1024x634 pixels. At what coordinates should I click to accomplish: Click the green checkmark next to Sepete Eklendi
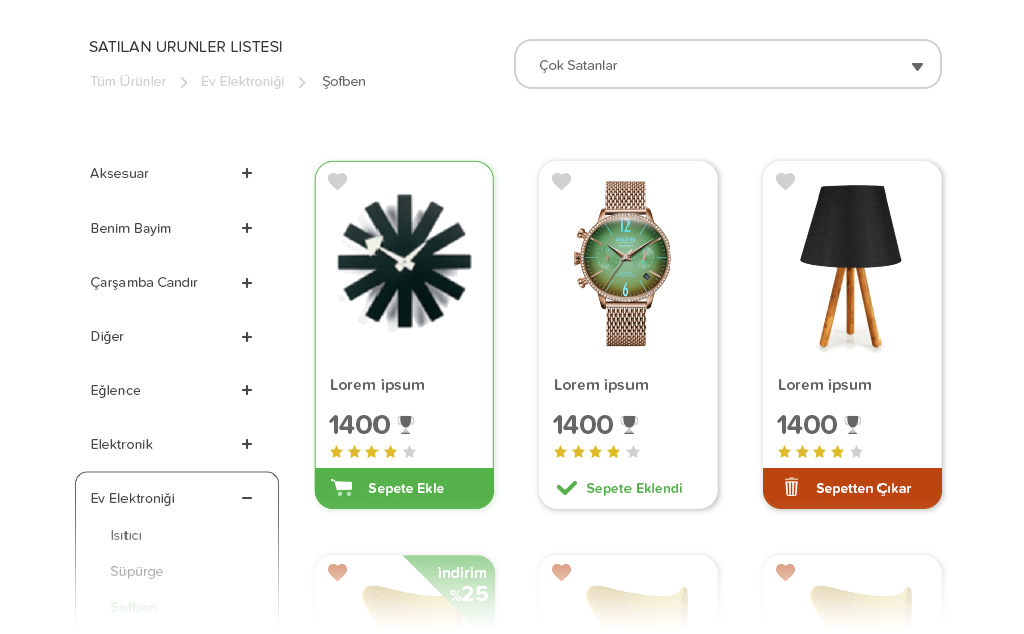[566, 488]
